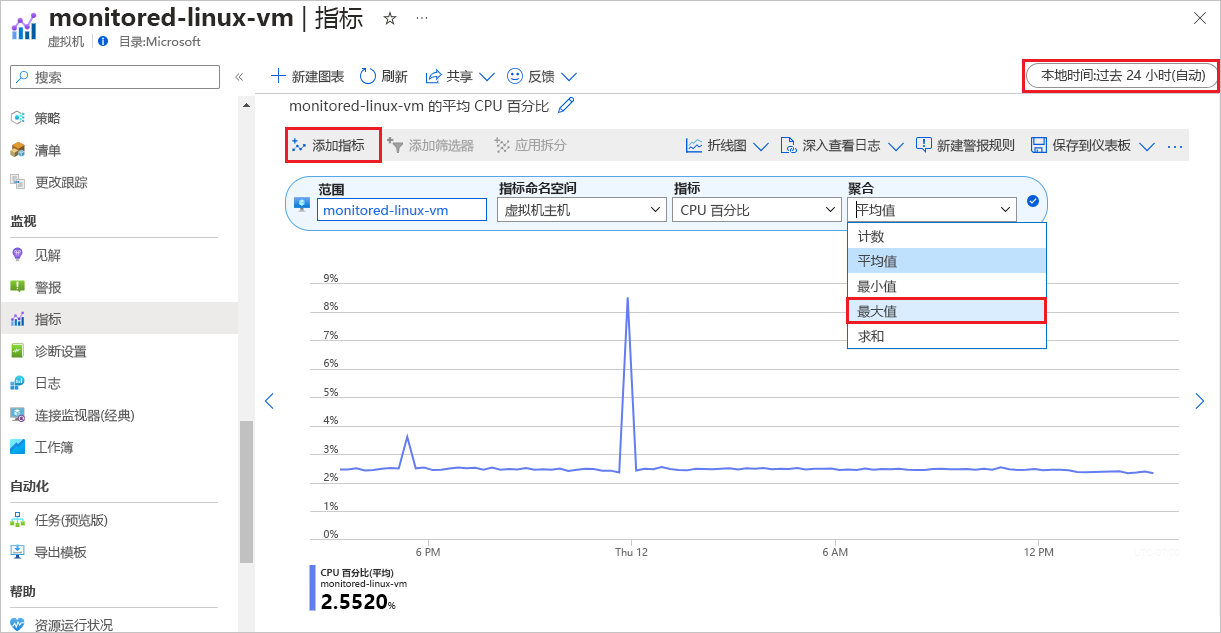Open 清单 in the sidebar
The image size is (1221, 633).
coord(119,150)
